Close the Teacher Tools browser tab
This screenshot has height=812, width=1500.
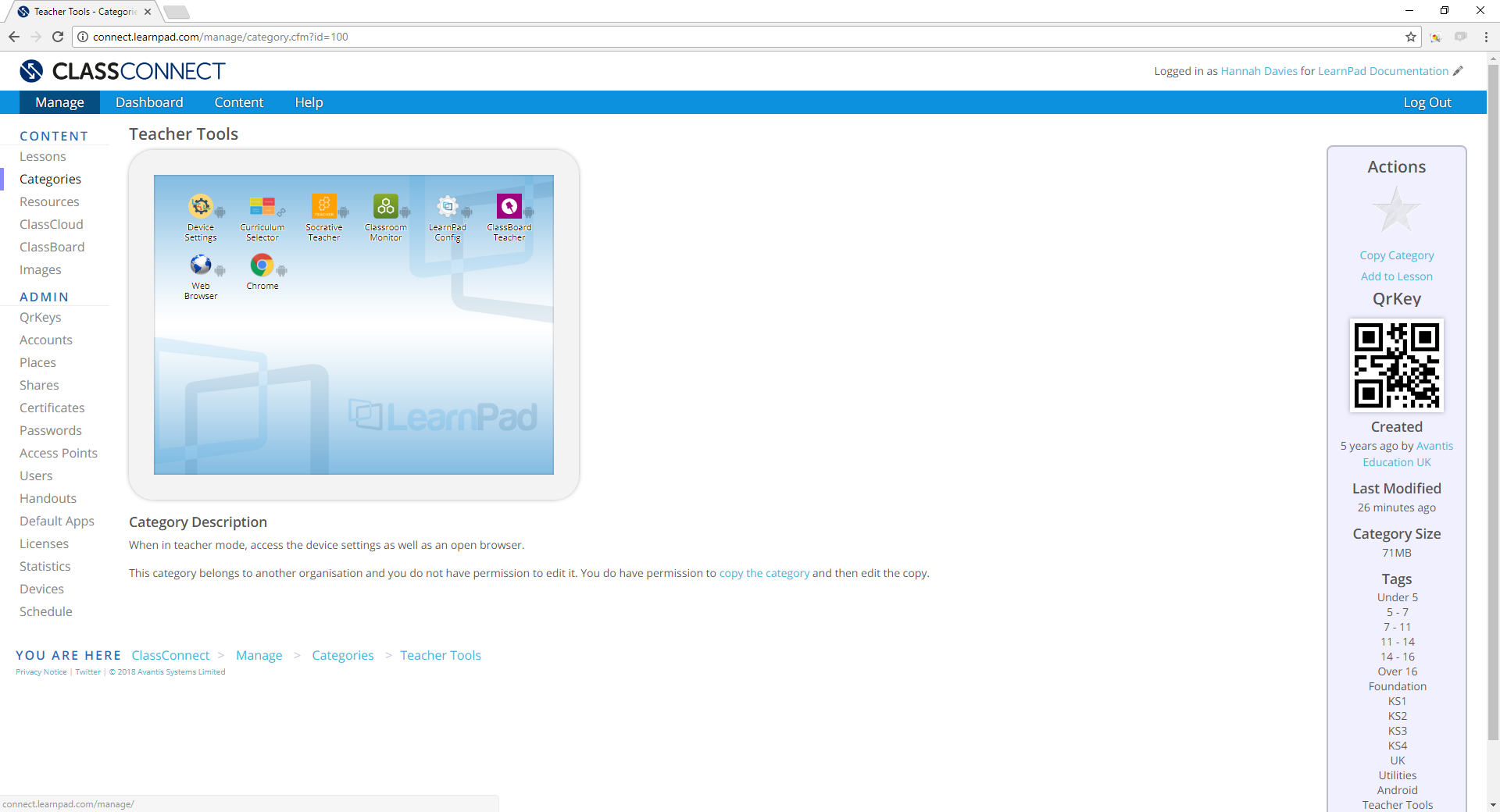point(148,12)
